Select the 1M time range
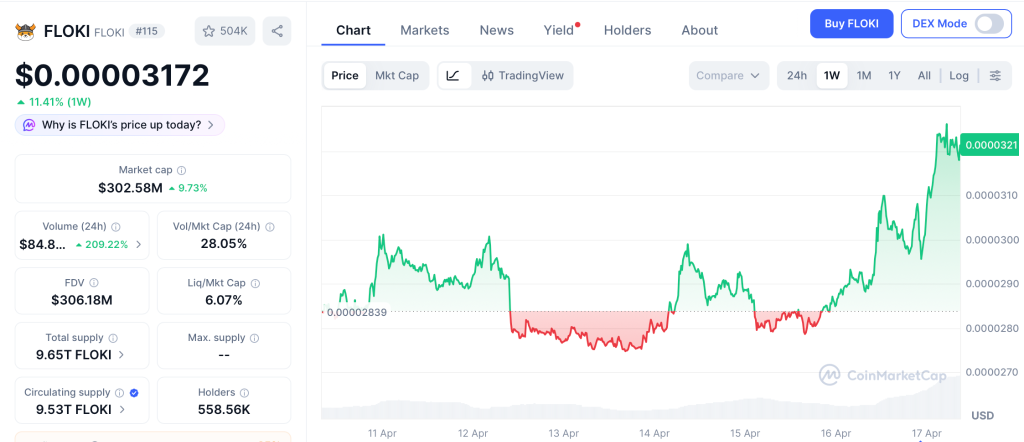This screenshot has width=1024, height=442. click(x=864, y=76)
